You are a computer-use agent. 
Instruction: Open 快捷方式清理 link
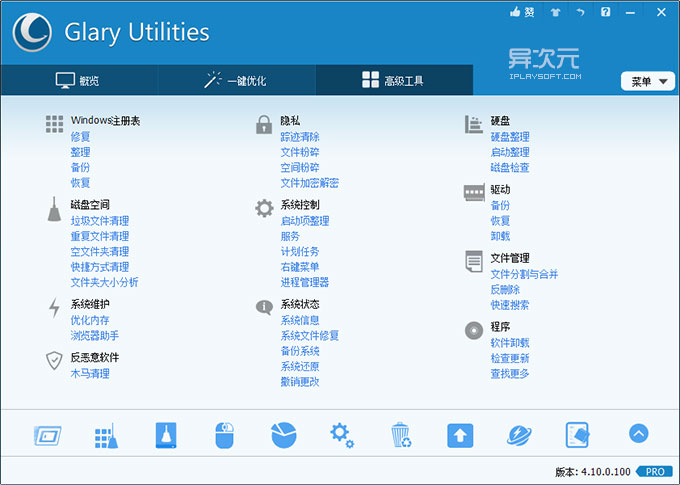click(100, 267)
